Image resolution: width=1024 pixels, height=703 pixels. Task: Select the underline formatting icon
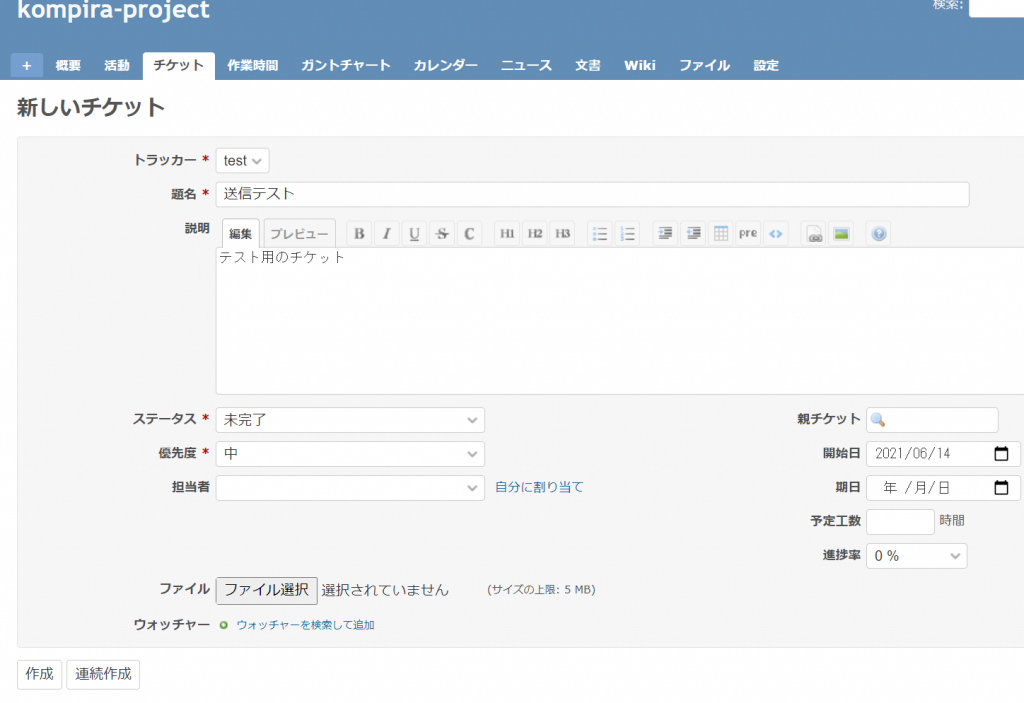[x=414, y=233]
